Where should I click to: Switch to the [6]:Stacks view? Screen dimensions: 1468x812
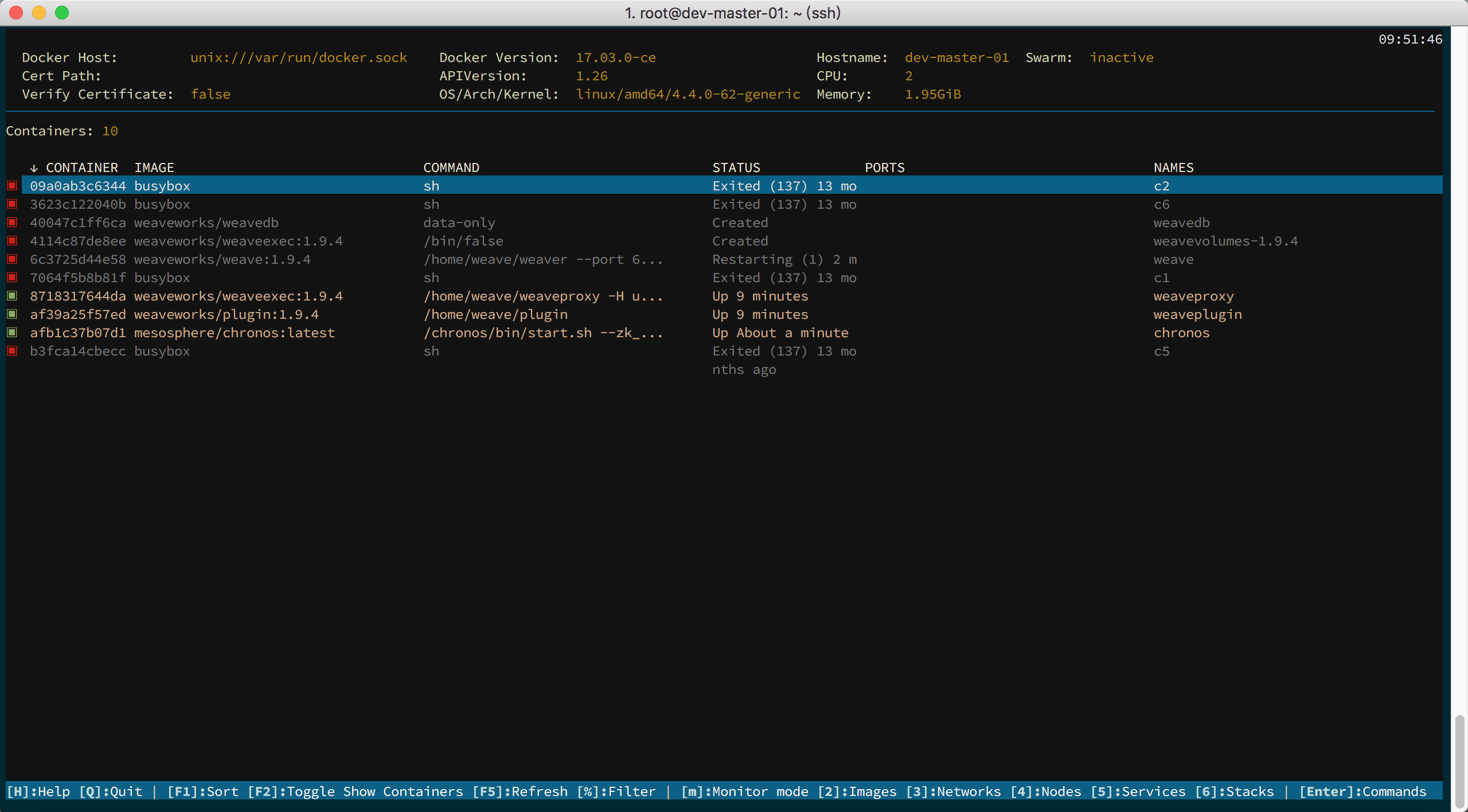(1235, 791)
